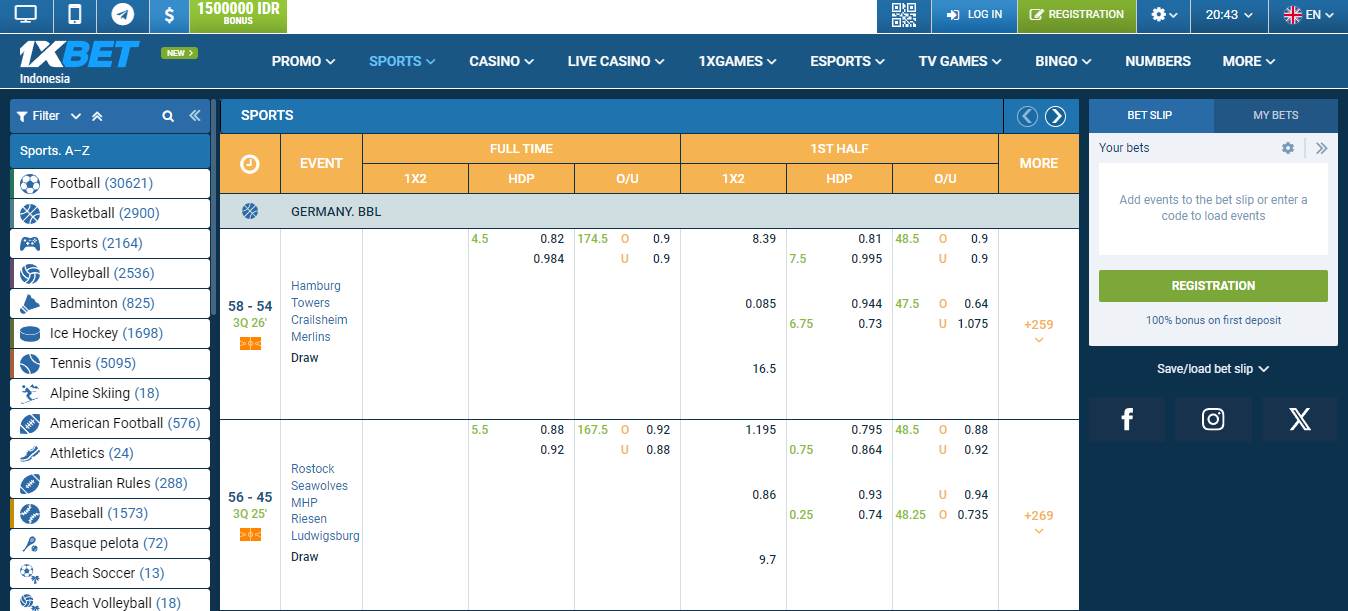Open the desktop app icon in the top bar

point(25,15)
